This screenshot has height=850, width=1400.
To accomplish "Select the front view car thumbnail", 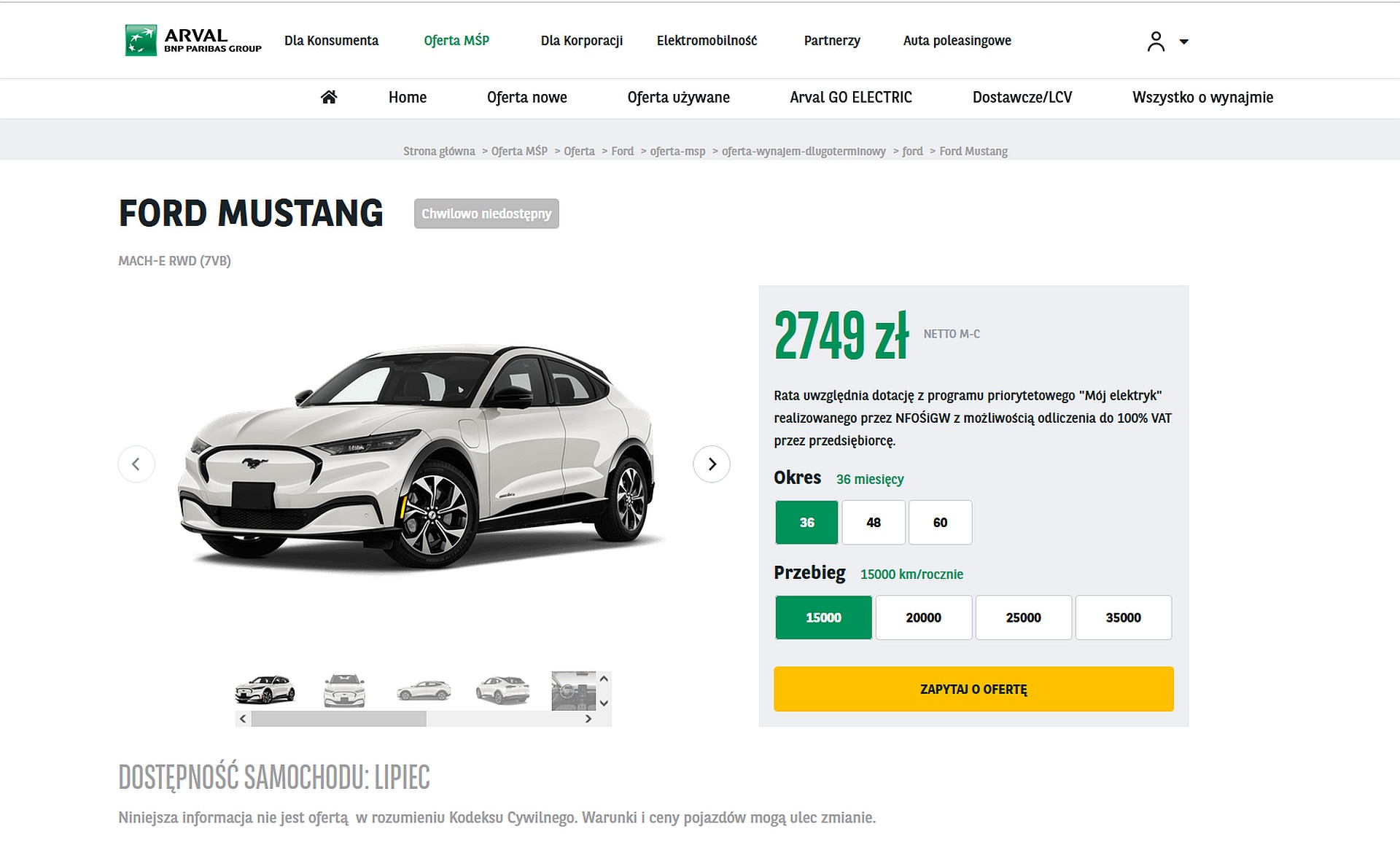I will (x=344, y=690).
